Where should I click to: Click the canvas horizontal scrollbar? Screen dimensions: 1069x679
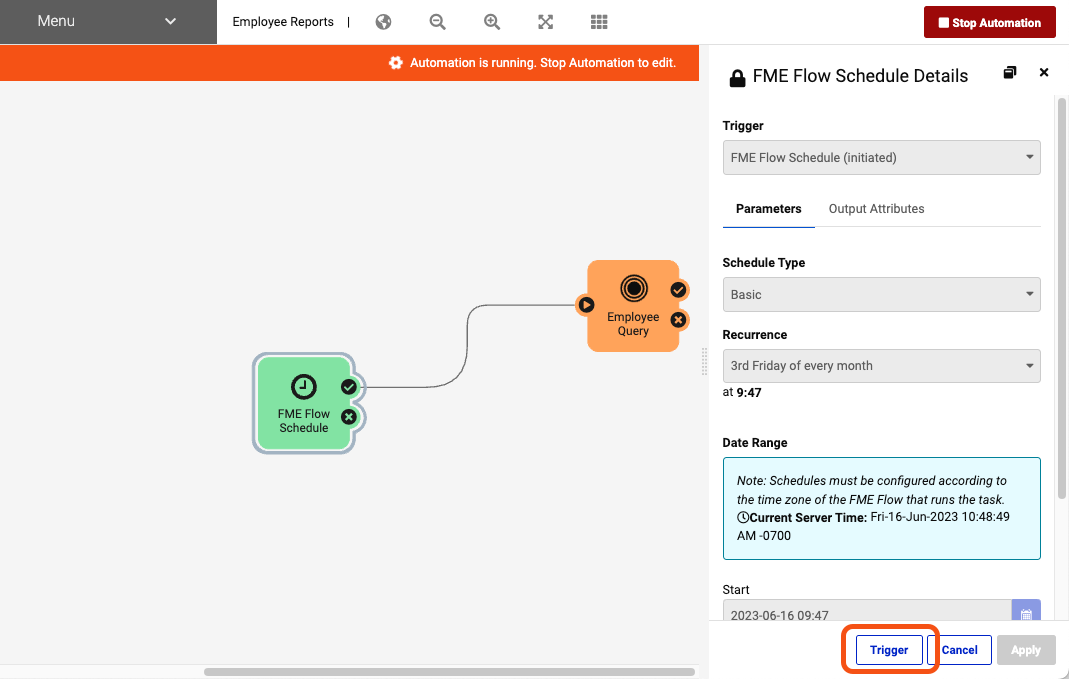[x=449, y=672]
